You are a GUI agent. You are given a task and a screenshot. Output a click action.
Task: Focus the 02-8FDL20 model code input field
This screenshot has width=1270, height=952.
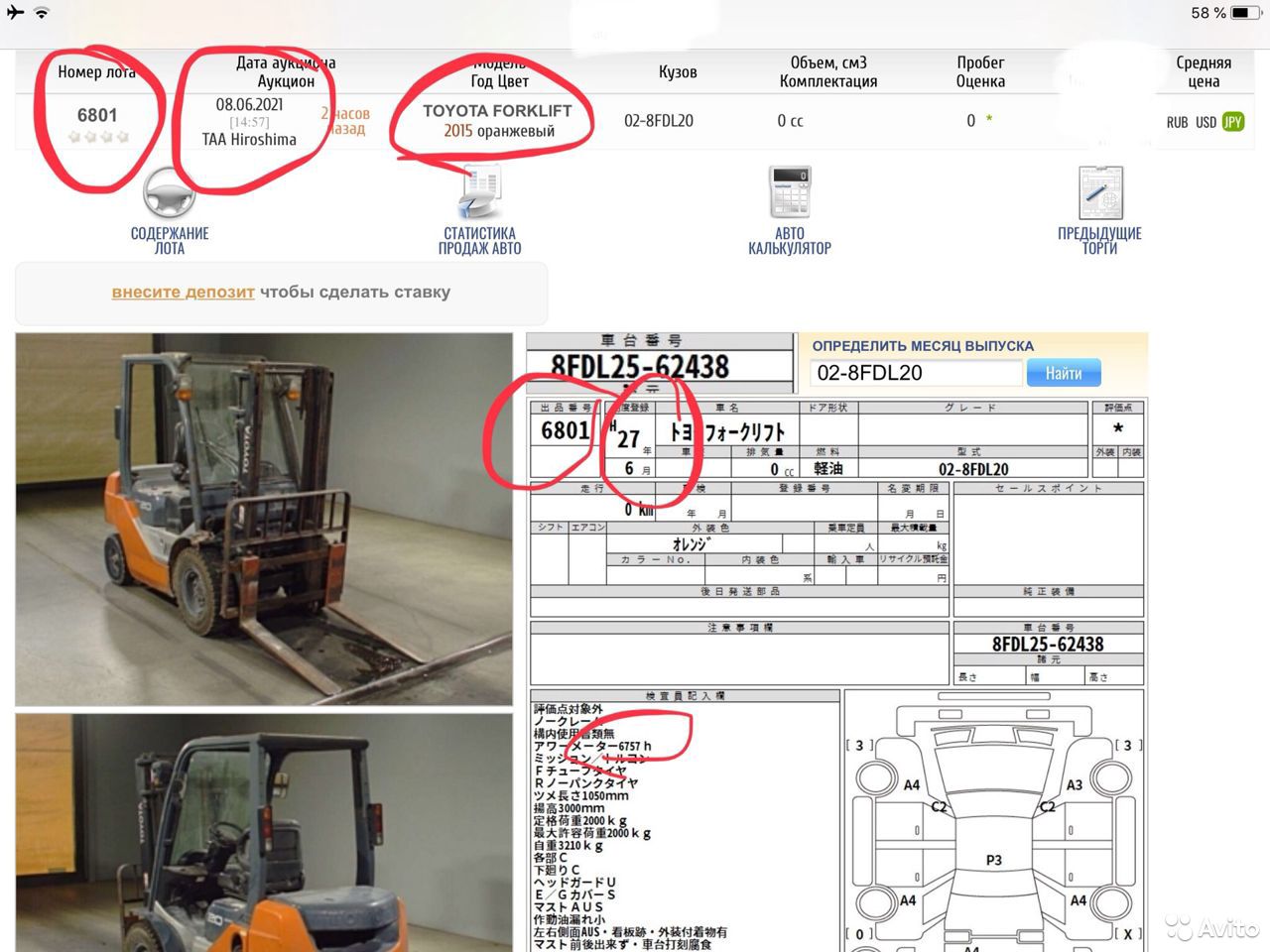[917, 373]
